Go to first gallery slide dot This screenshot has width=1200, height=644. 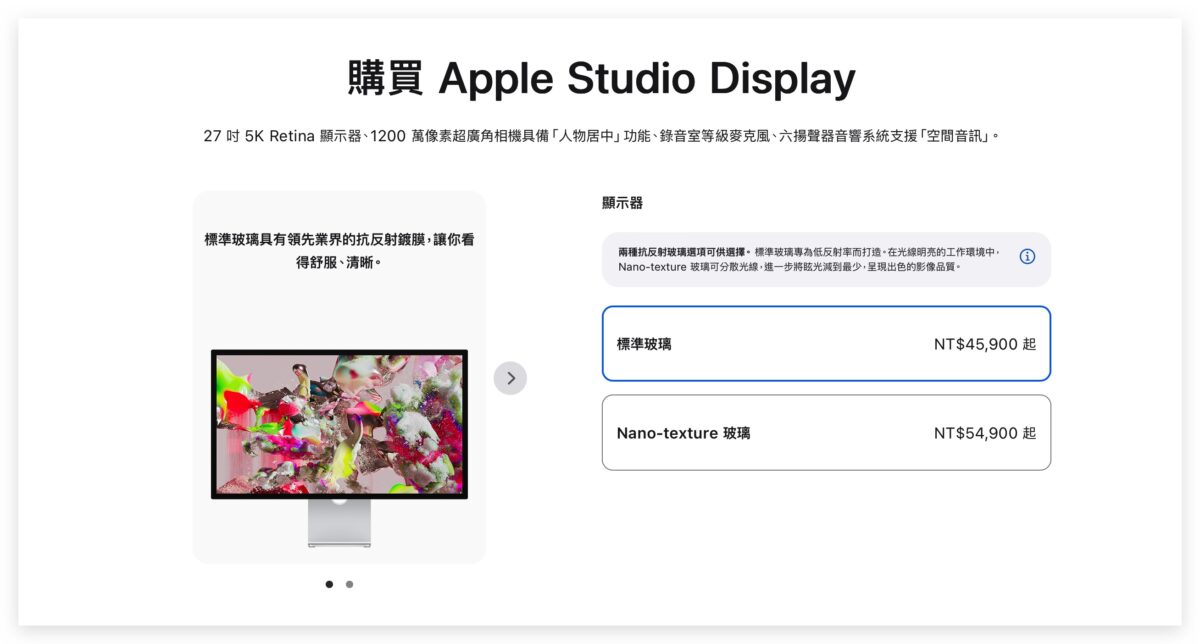[x=329, y=585]
